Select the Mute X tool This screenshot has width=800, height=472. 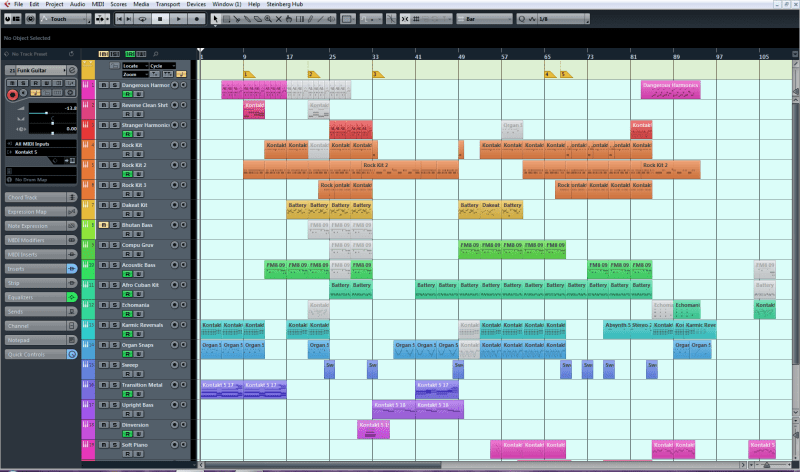click(x=279, y=19)
